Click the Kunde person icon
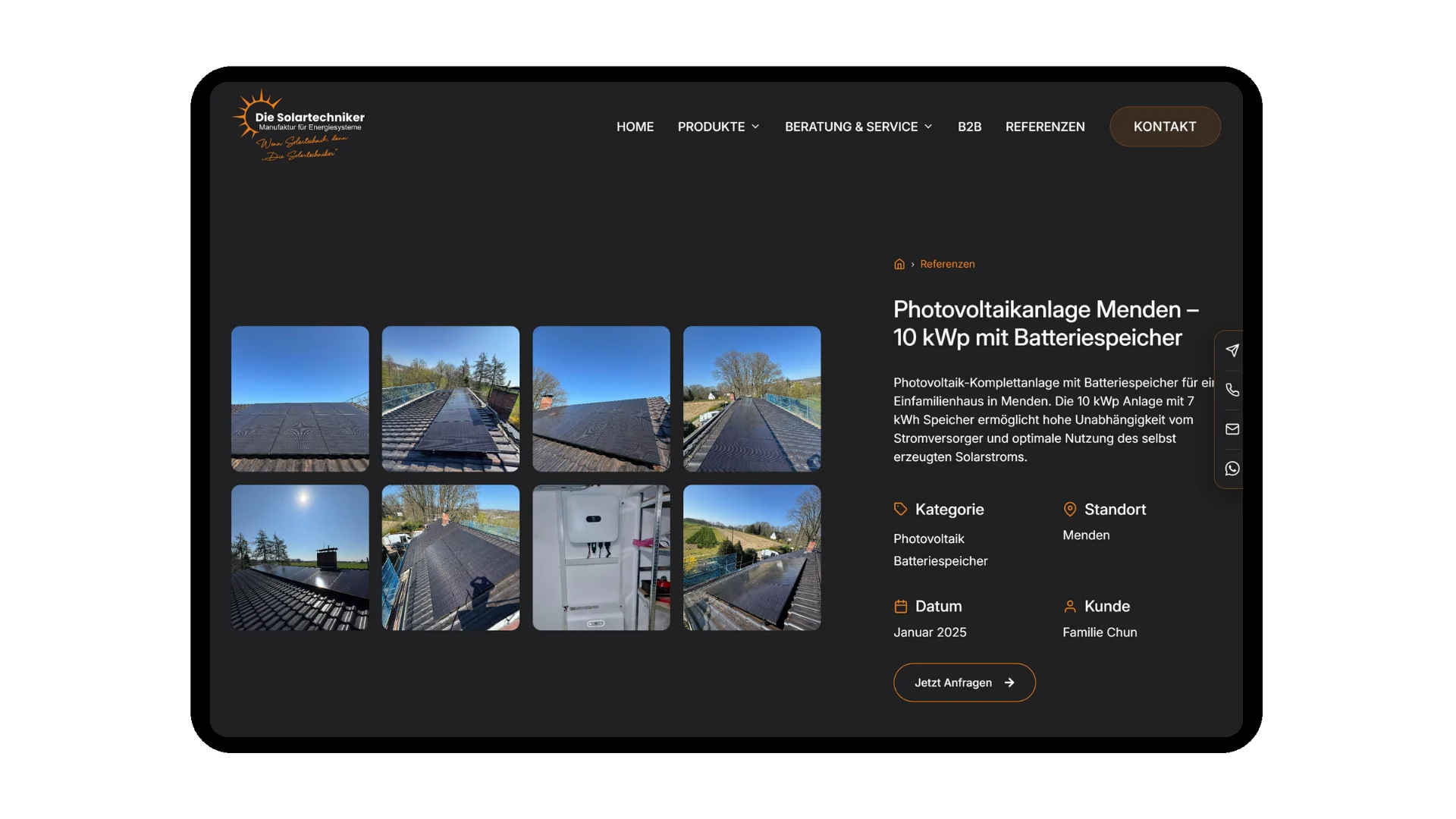 click(1069, 606)
